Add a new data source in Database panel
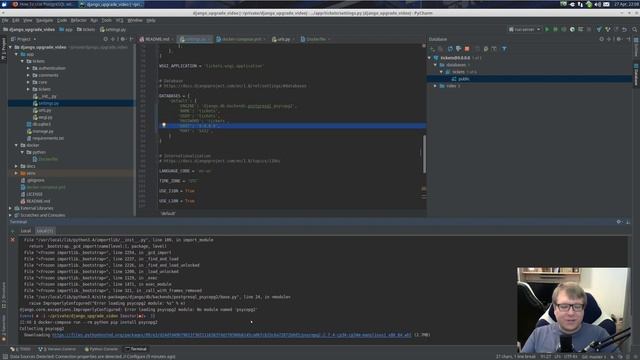 coord(433,49)
